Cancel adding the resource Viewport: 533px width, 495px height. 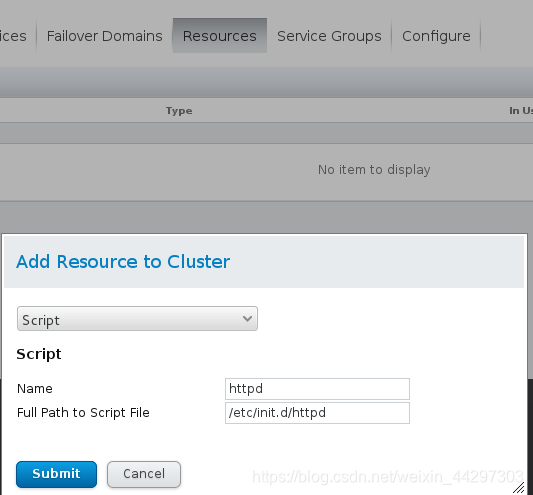click(x=144, y=474)
